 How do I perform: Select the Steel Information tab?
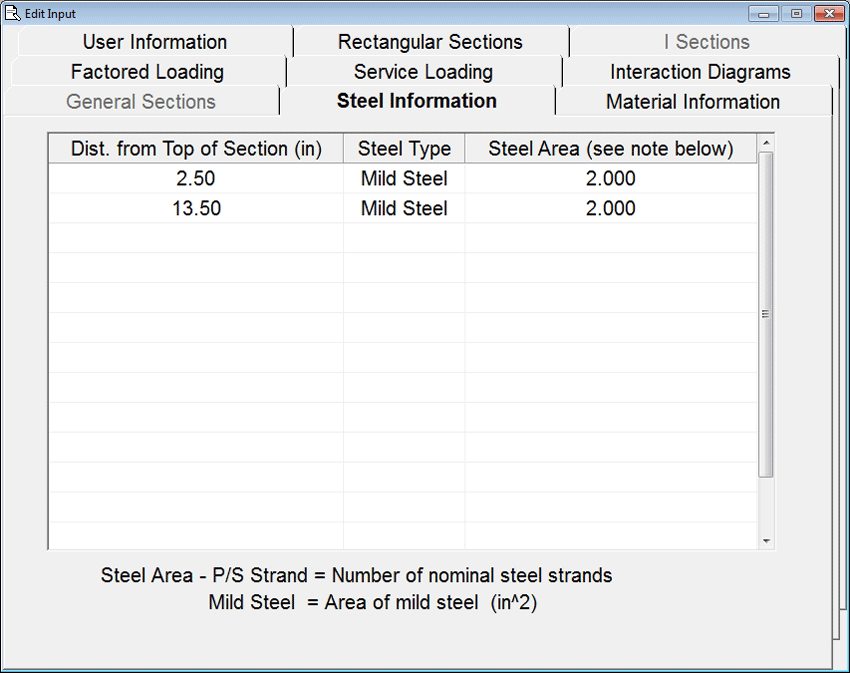417,101
